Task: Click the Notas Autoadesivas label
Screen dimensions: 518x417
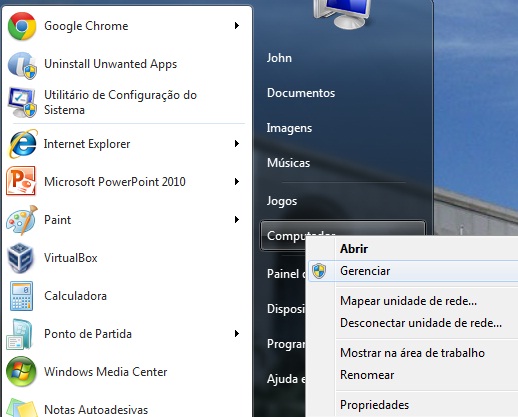Action: 96,410
